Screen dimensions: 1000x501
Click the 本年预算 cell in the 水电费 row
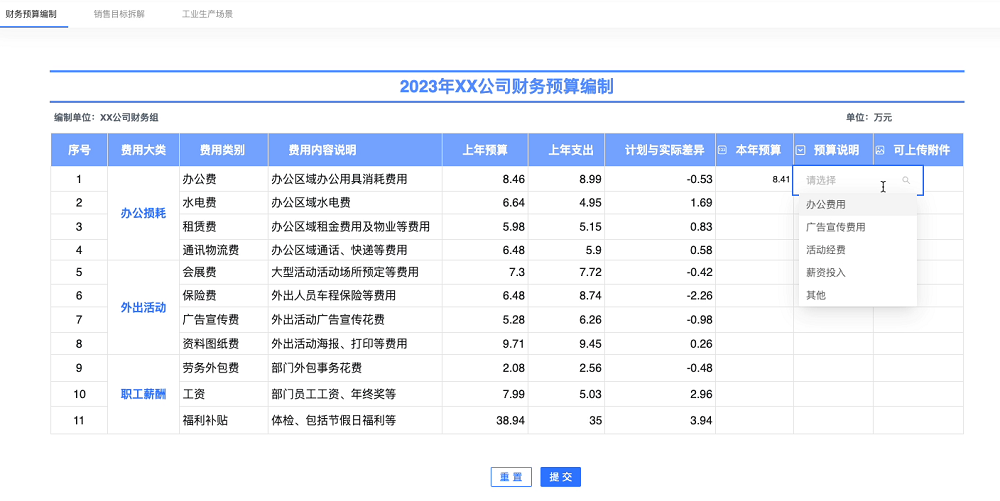[754, 203]
